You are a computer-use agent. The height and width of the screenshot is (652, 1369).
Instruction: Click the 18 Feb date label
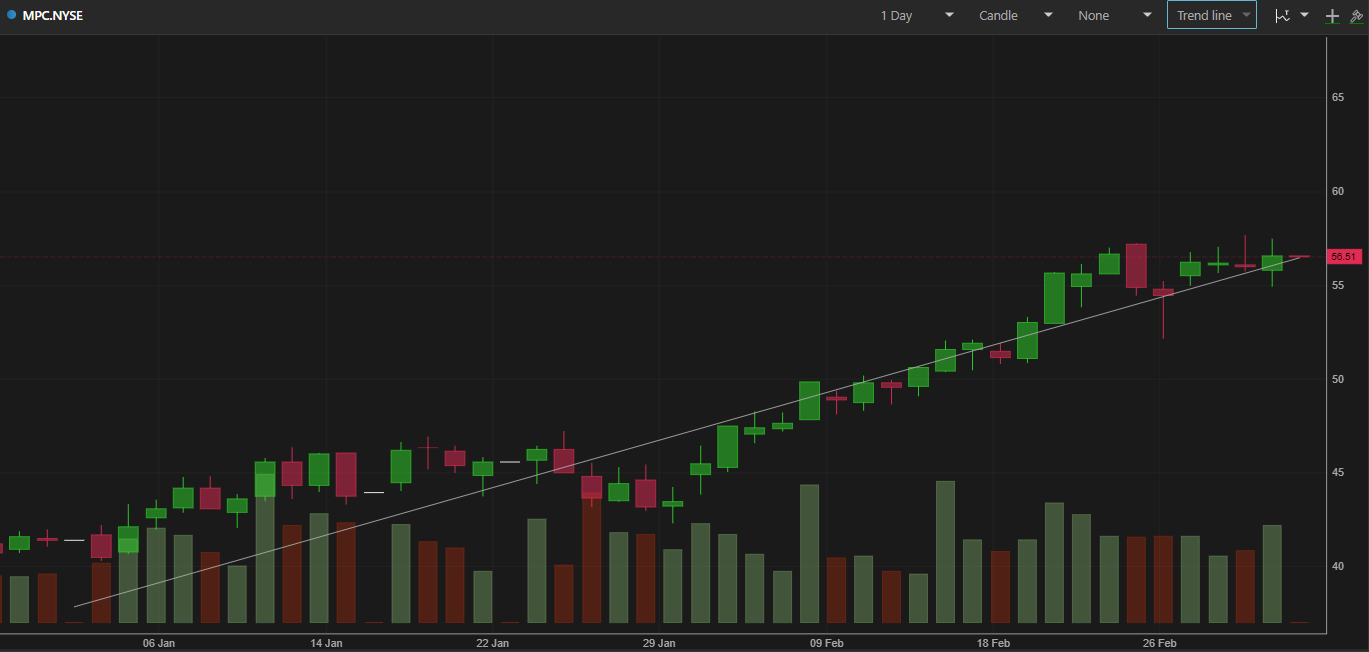coord(993,642)
